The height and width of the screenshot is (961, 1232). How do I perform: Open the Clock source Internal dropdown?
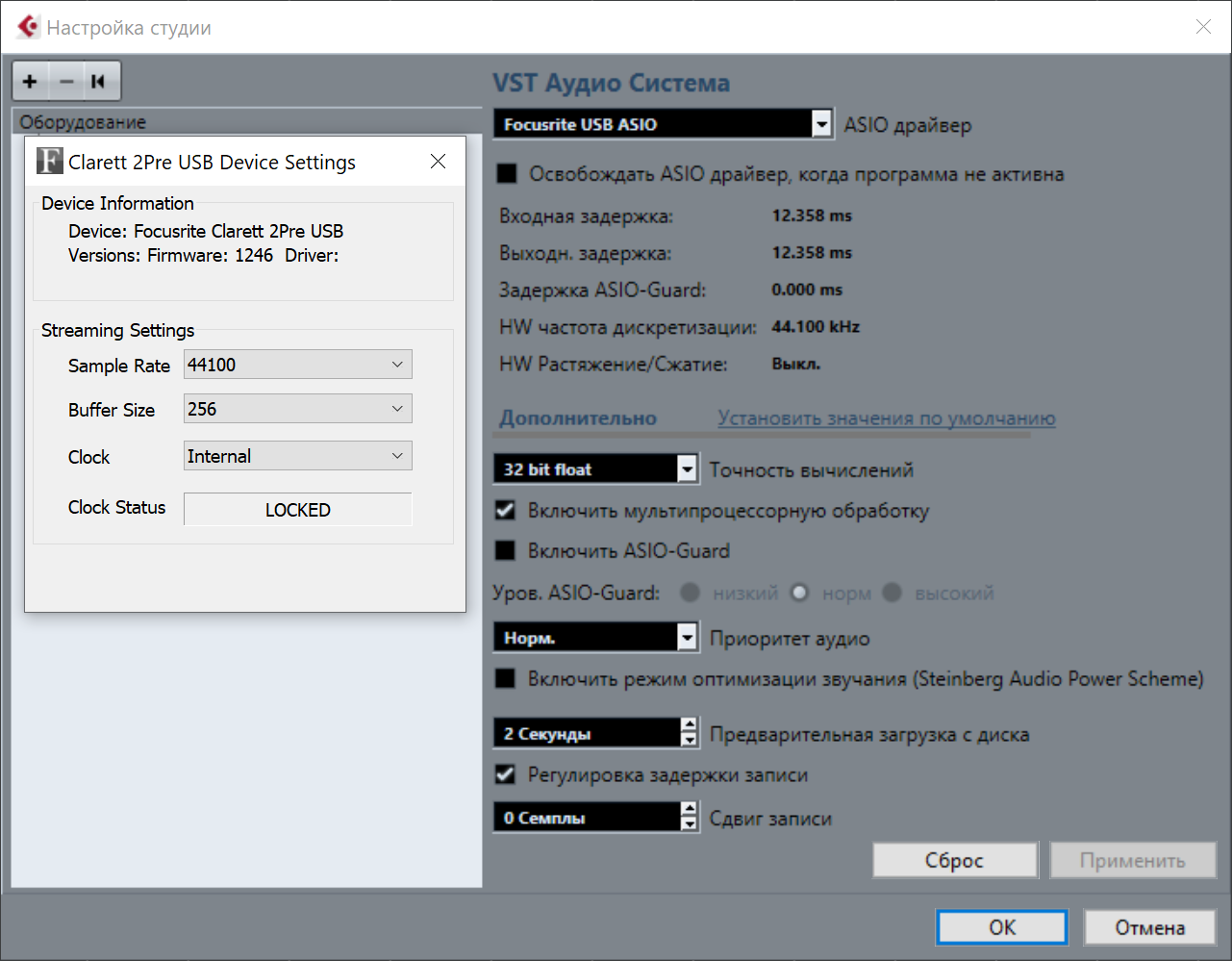coord(298,456)
